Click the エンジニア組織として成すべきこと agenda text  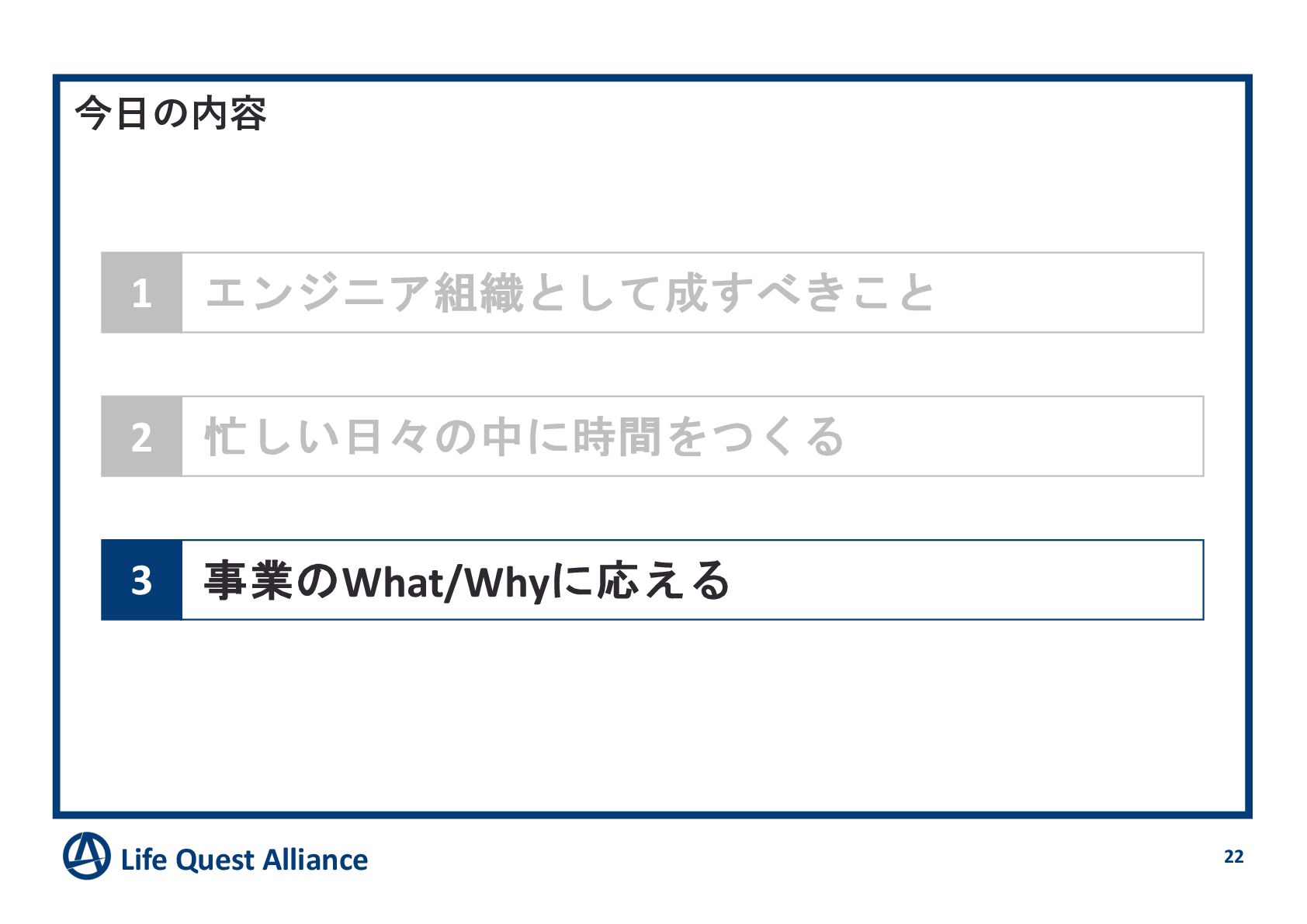coord(570,293)
